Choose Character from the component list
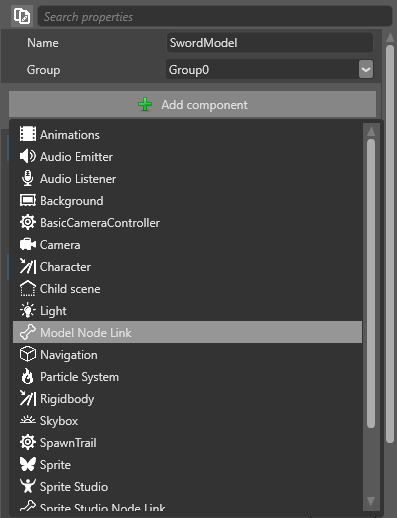397x518 pixels. pyautogui.click(x=187, y=266)
